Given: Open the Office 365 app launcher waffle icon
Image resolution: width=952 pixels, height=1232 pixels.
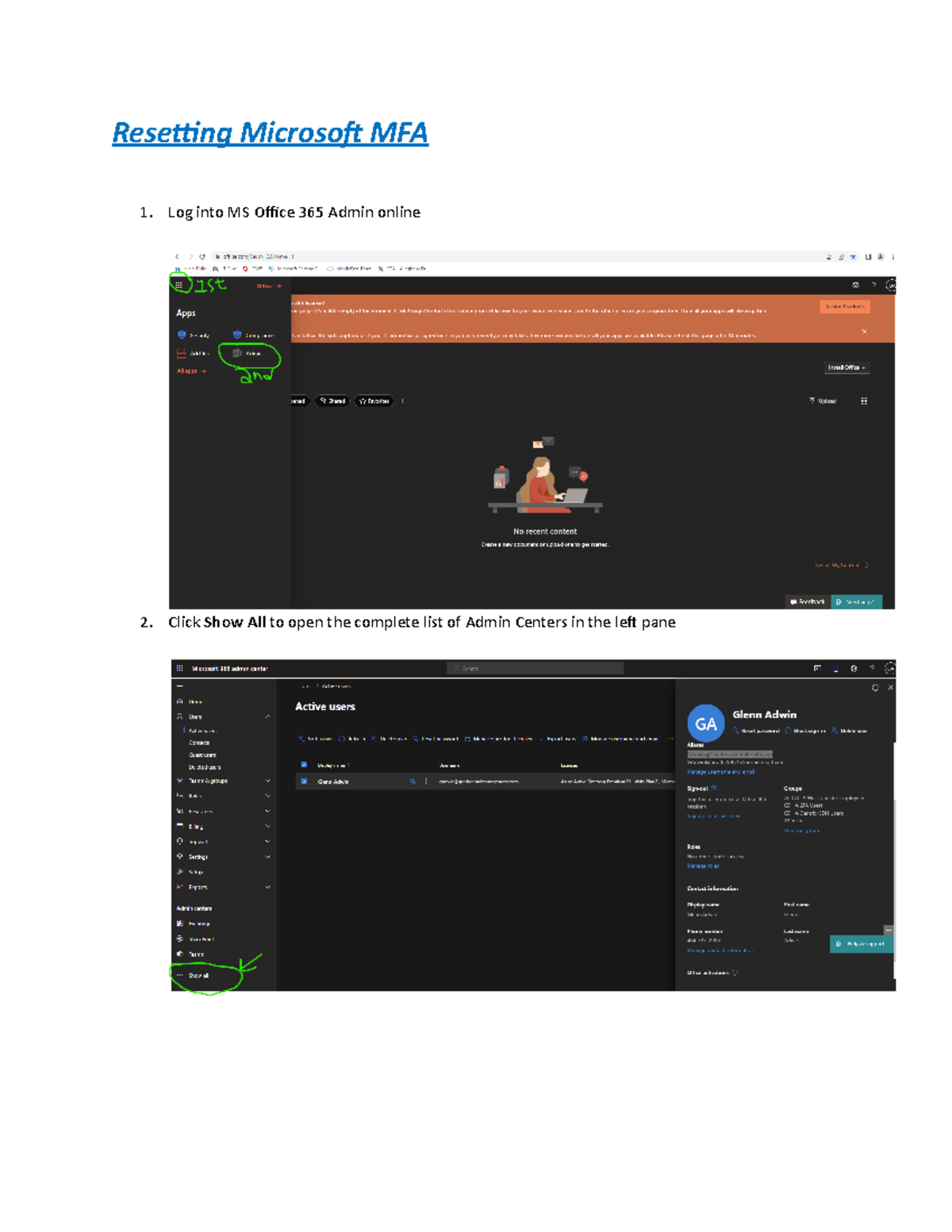Looking at the screenshot, I should [180, 285].
